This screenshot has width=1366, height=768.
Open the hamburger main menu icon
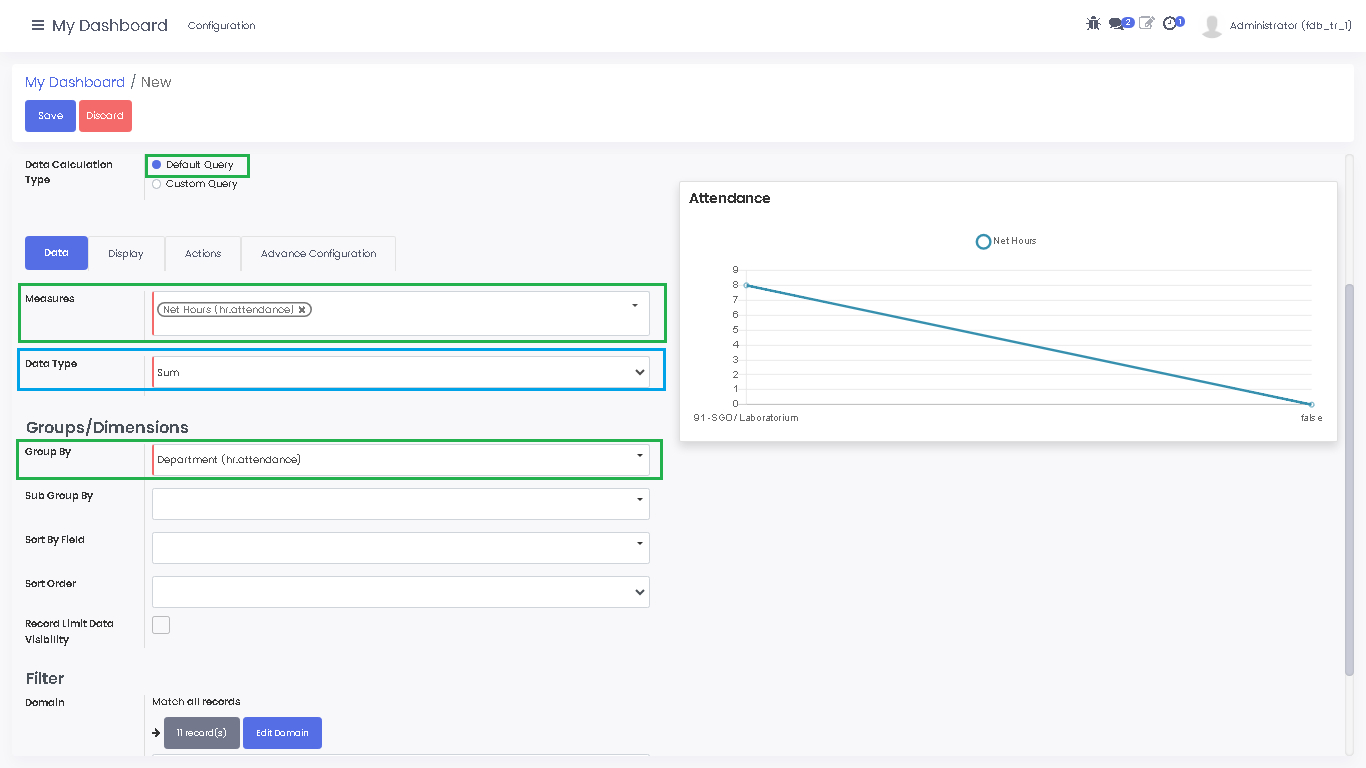pos(38,25)
